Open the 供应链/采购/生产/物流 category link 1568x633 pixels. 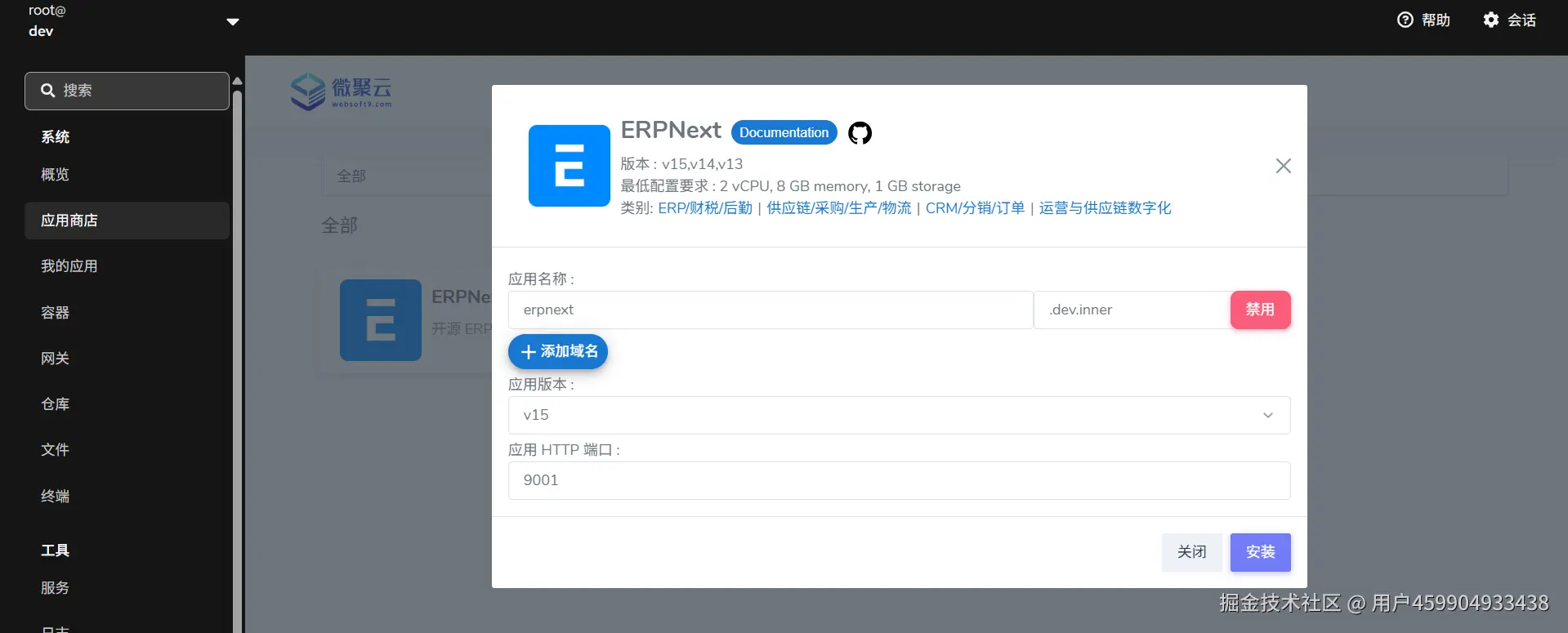(839, 208)
